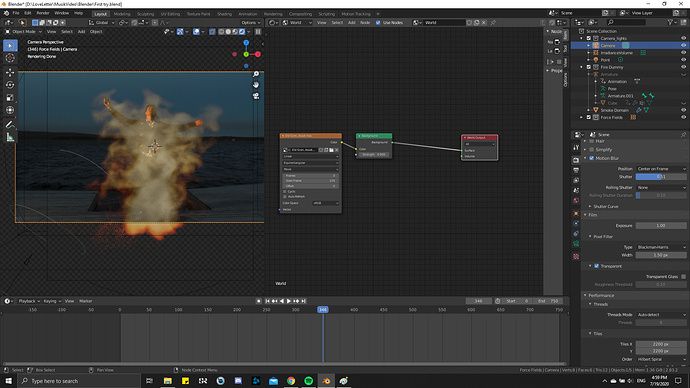Hide the Camera object in outliner
690x388 pixels.
(x=683, y=45)
